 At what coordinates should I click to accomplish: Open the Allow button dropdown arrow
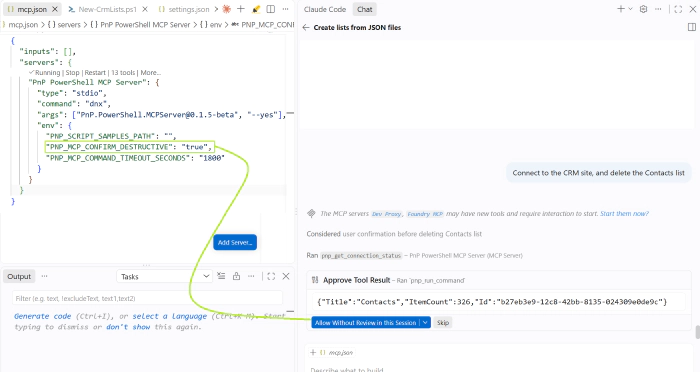click(x=425, y=322)
